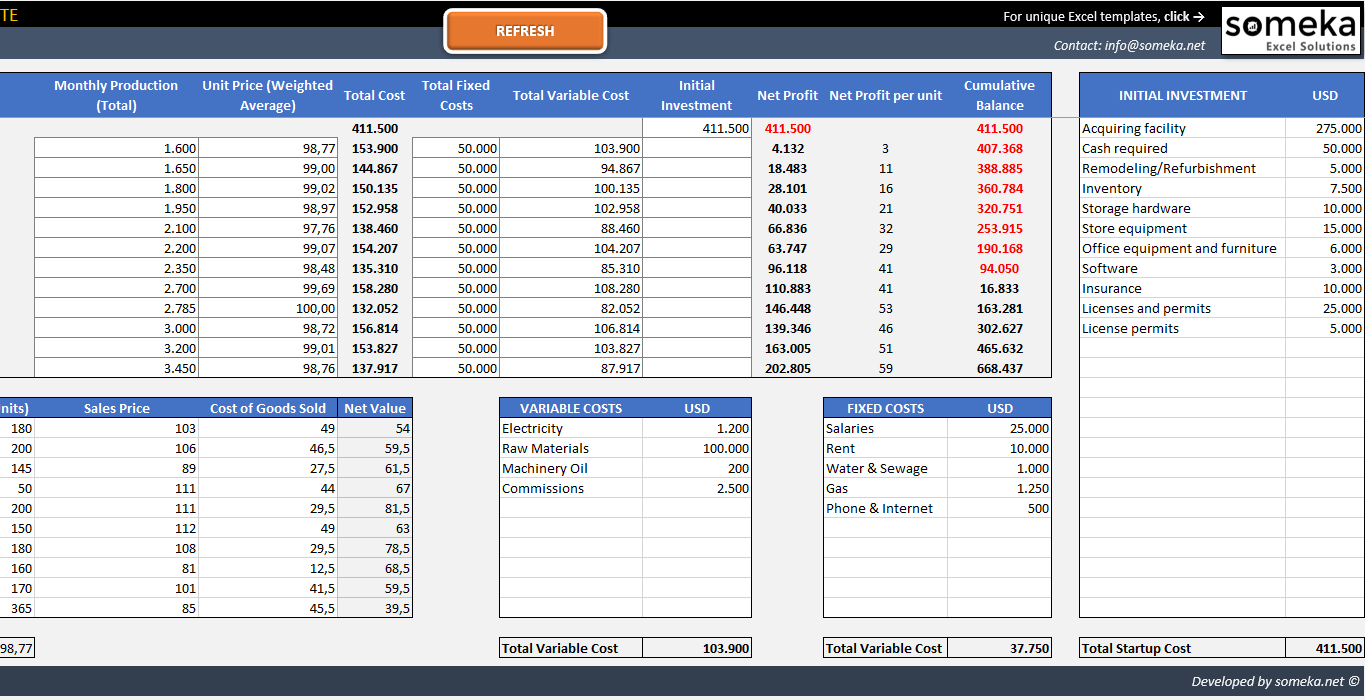Select the Gas value 1.250
1365x700 pixels.
pos(999,488)
